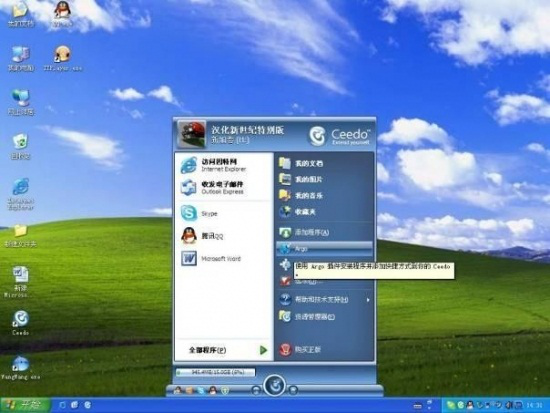Click the green tray icon
The height and width of the screenshot is (413, 550).
451,406
